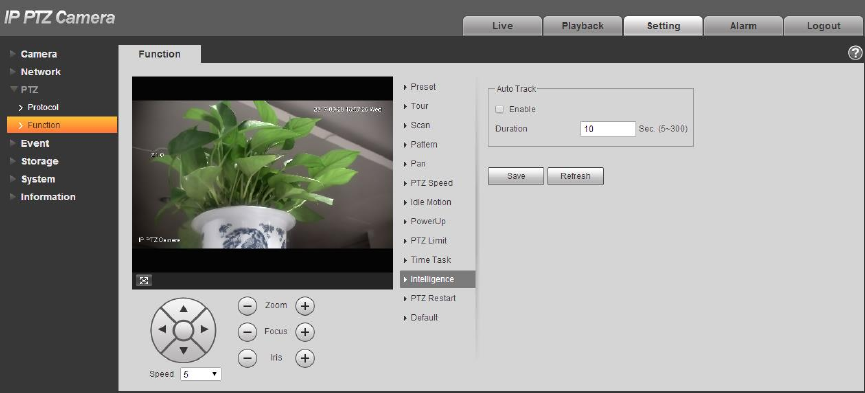Tilt camera down with the down arrow
This screenshot has height=393, width=865.
pos(184,350)
